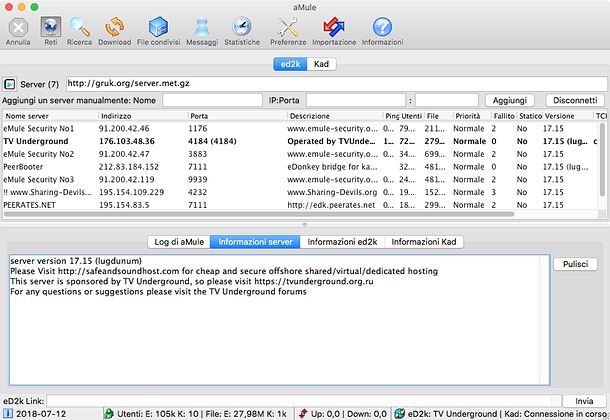Click the Statico column header

click(530, 116)
